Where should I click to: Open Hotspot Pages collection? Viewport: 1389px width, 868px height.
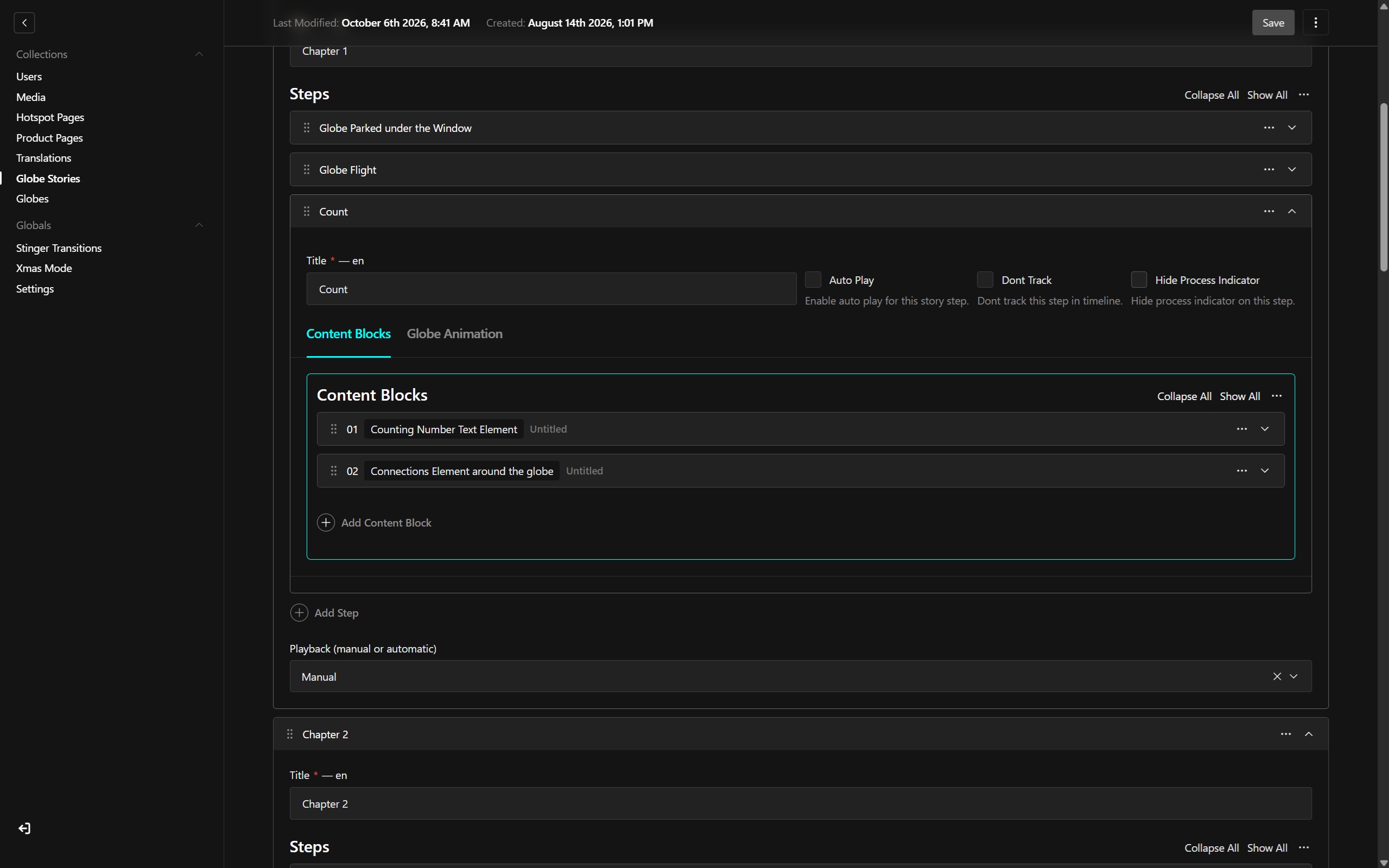[x=50, y=117]
